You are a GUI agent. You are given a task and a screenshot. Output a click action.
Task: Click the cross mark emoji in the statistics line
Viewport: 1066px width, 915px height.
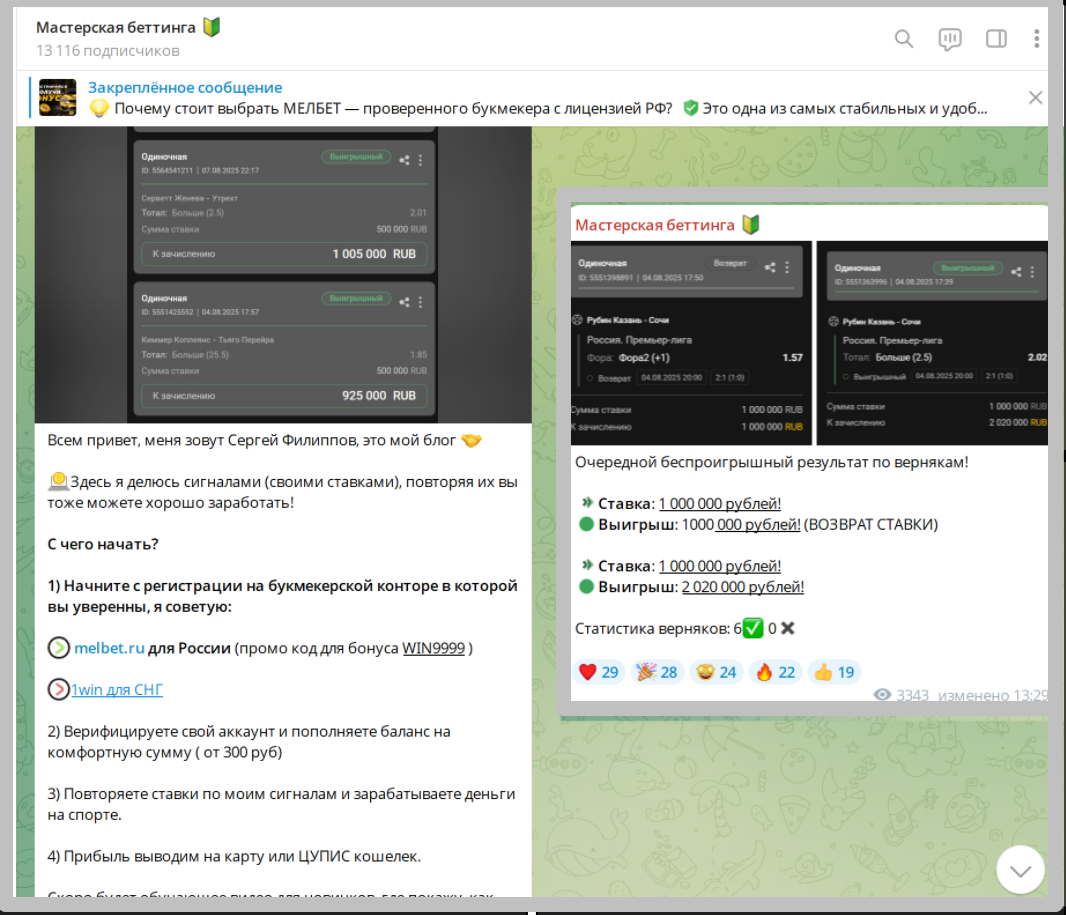787,628
